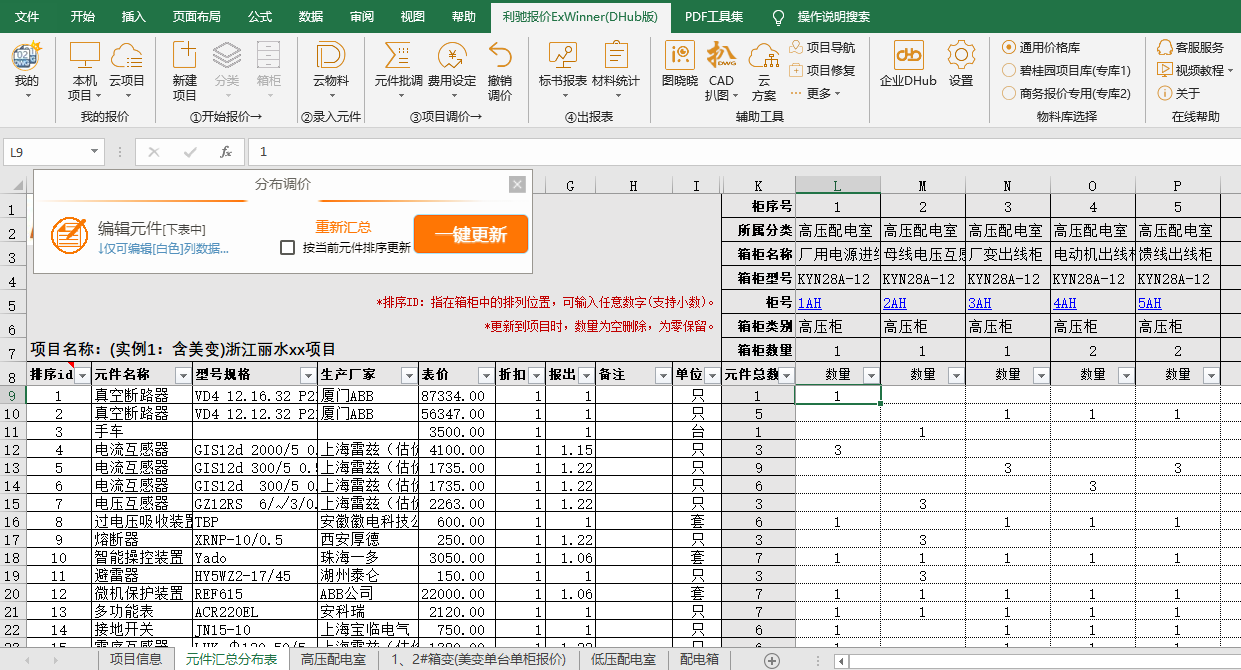Open the 单位 column filter dropdown
Screen dimensions: 1241x670
(712, 375)
